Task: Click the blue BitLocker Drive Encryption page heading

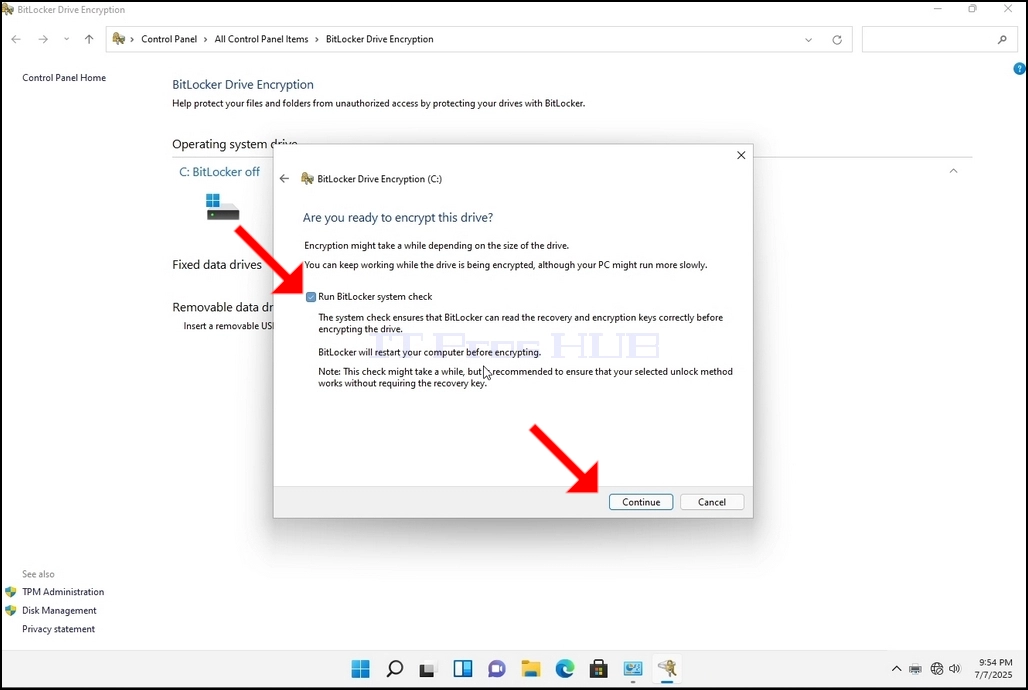Action: tap(243, 85)
